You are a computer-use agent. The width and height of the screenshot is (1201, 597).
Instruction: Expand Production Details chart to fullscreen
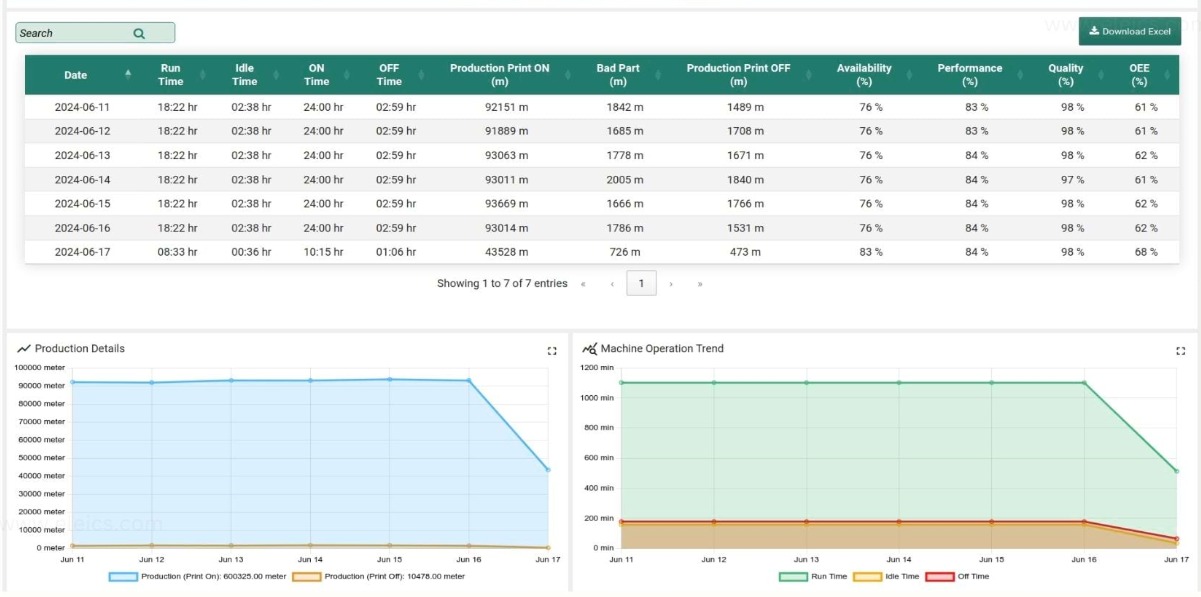pyautogui.click(x=552, y=351)
